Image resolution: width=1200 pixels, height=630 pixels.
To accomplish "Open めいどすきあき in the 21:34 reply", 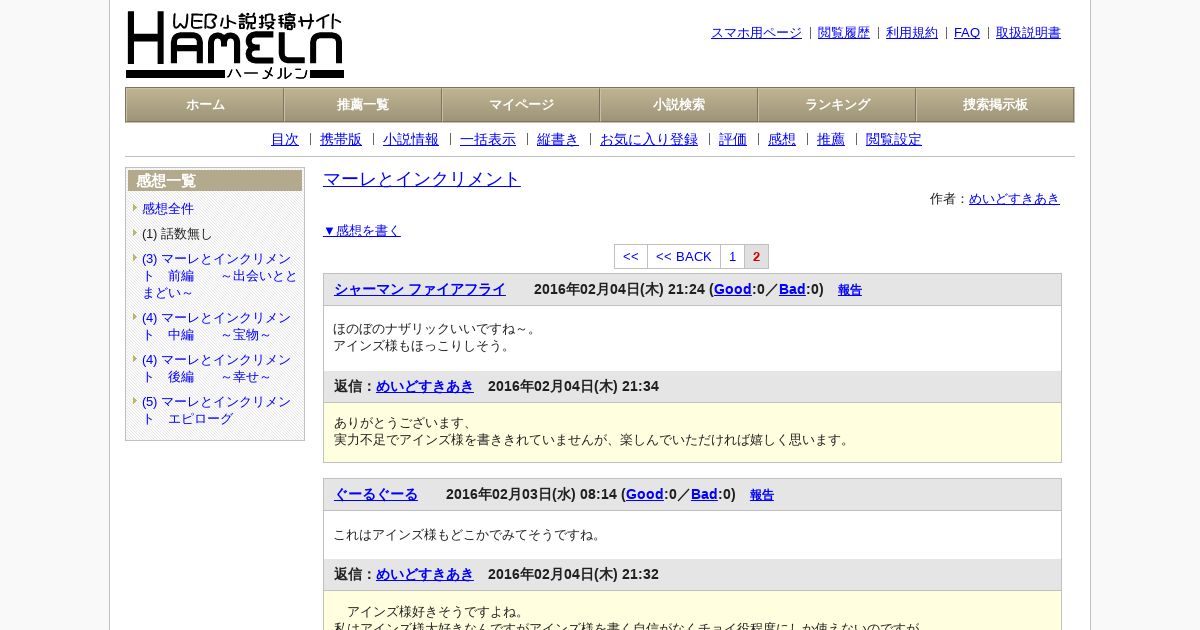I will click(425, 387).
